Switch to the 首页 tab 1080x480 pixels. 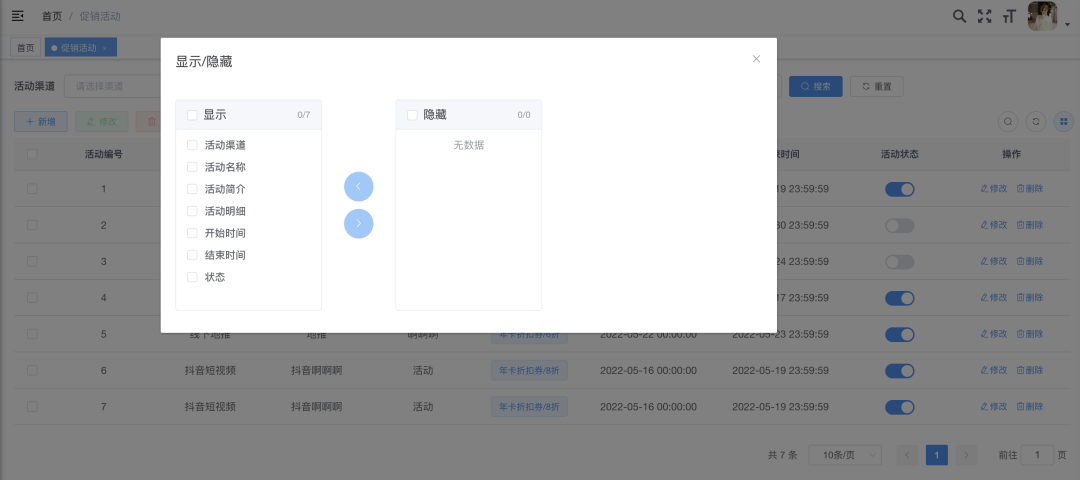tap(23, 47)
